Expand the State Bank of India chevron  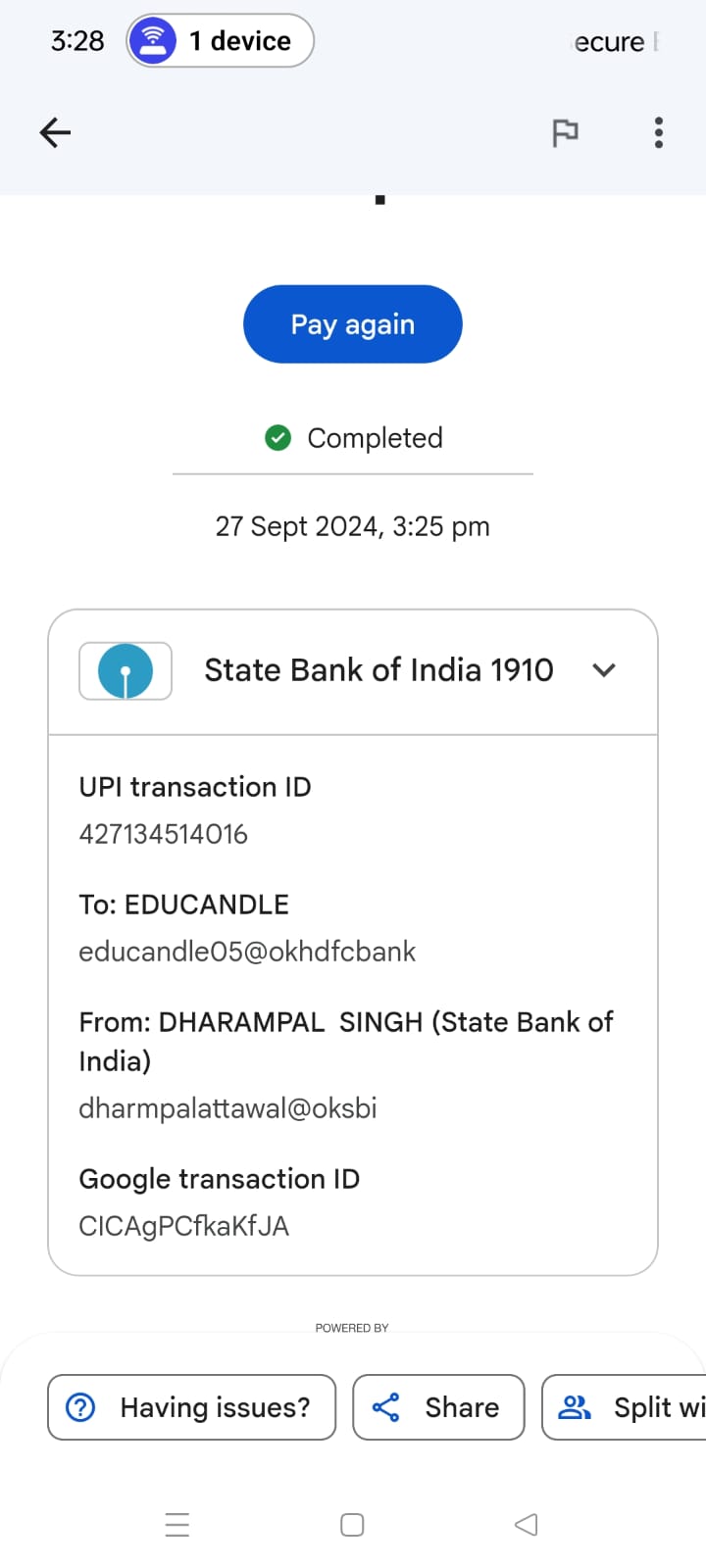(x=604, y=670)
